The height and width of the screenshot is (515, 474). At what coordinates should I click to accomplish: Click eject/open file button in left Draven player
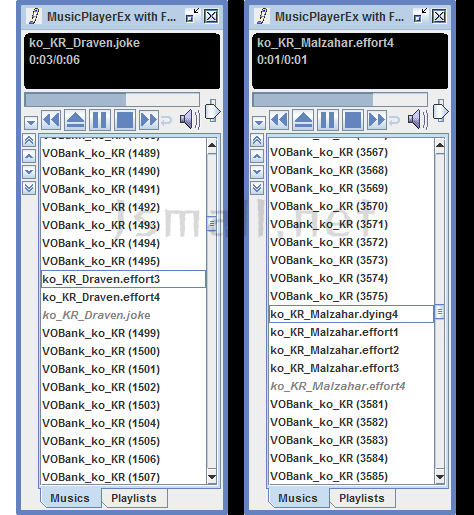pos(75,120)
